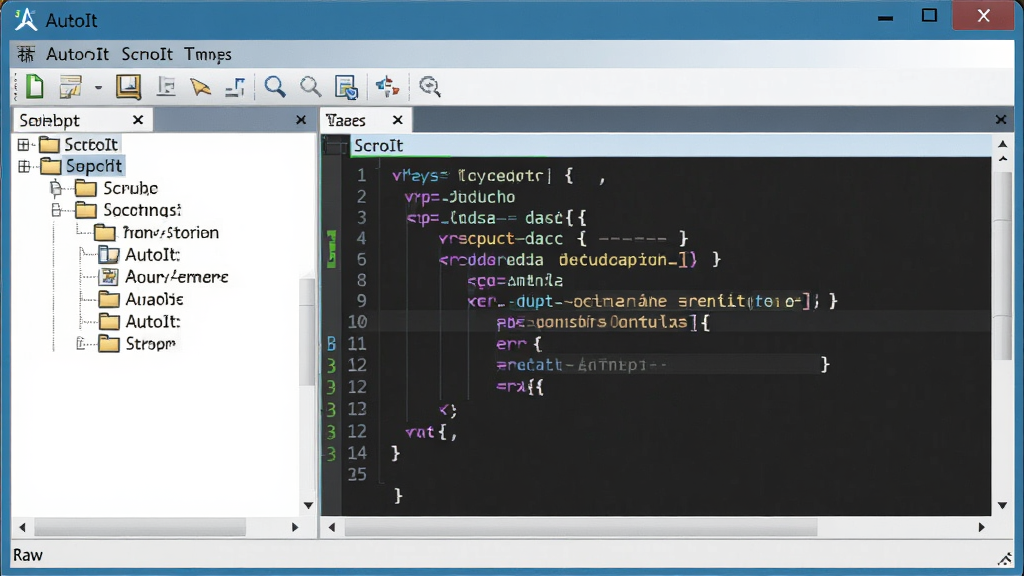Viewport: 1024px width, 576px height.
Task: Open search with the blue magnifier icon
Action: coord(275,87)
